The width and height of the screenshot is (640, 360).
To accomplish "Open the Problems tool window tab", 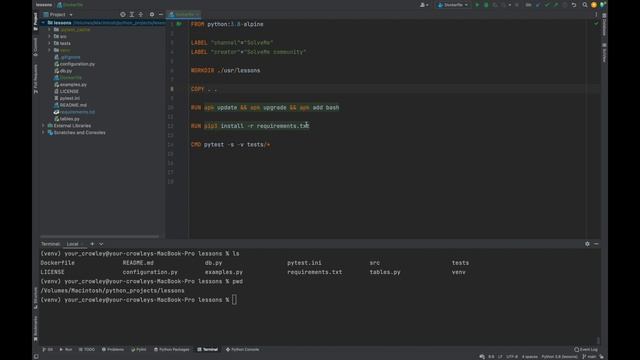I will tap(113, 349).
